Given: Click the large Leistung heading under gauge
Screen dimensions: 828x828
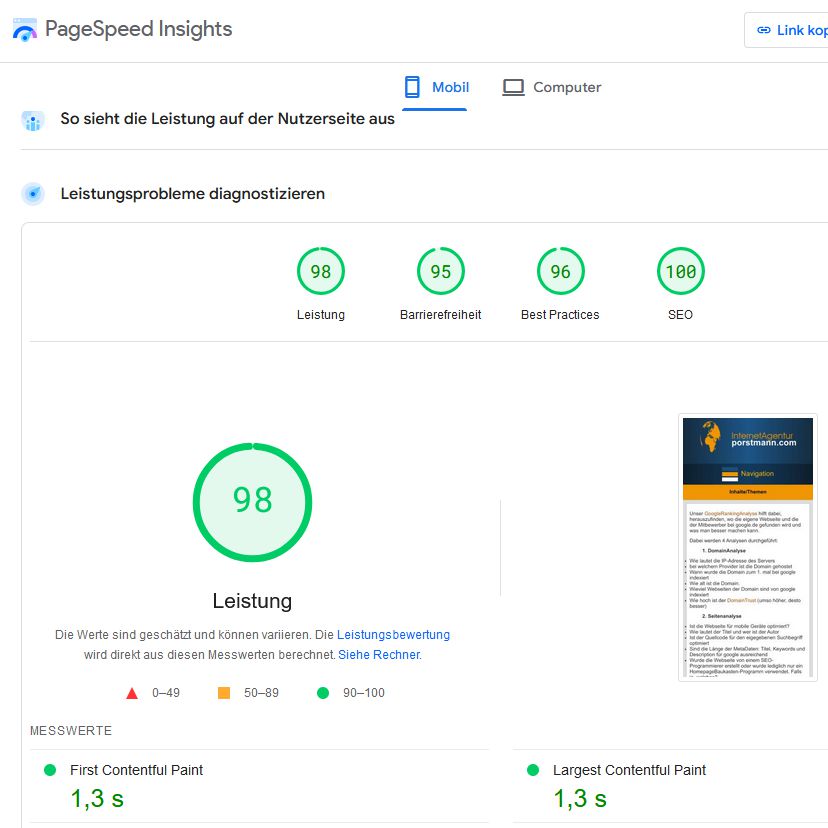Looking at the screenshot, I should click(252, 601).
